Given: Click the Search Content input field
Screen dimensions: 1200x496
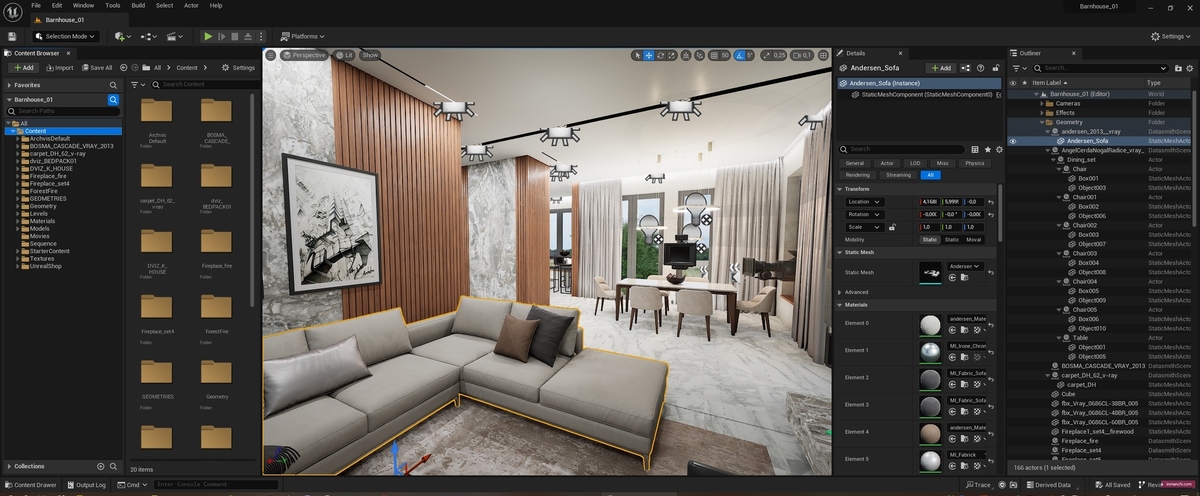Looking at the screenshot, I should (205, 84).
